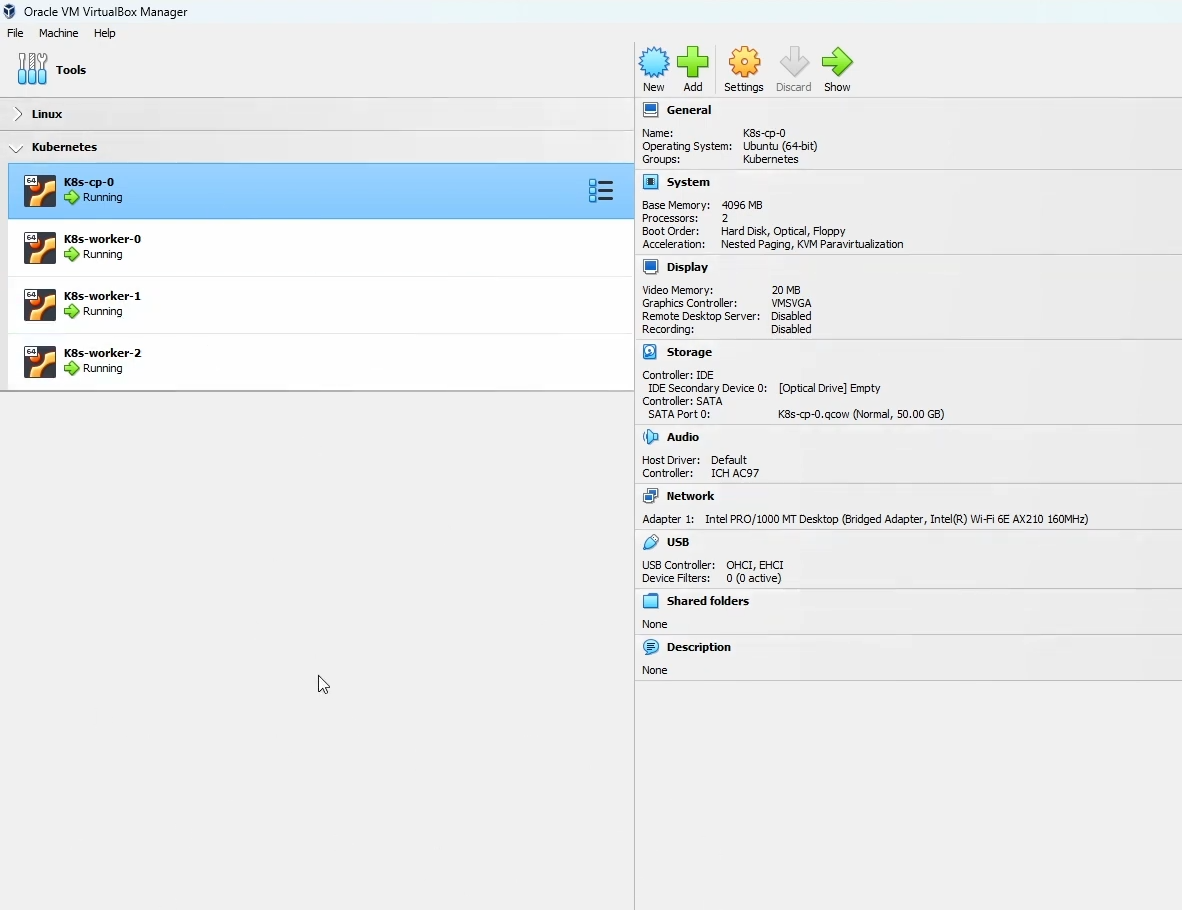Click the K8s-cp-0 OS icon

(x=40, y=191)
